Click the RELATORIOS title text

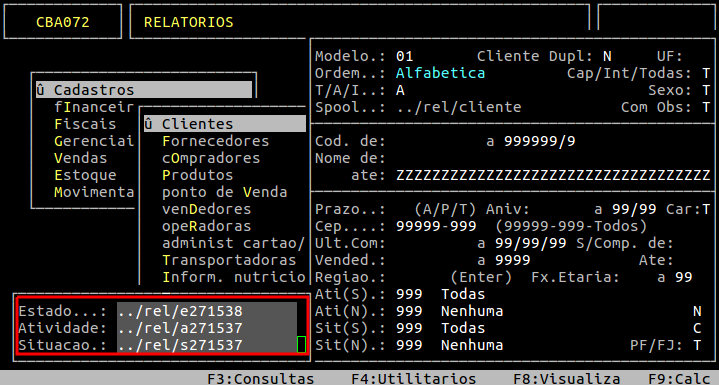coord(188,22)
